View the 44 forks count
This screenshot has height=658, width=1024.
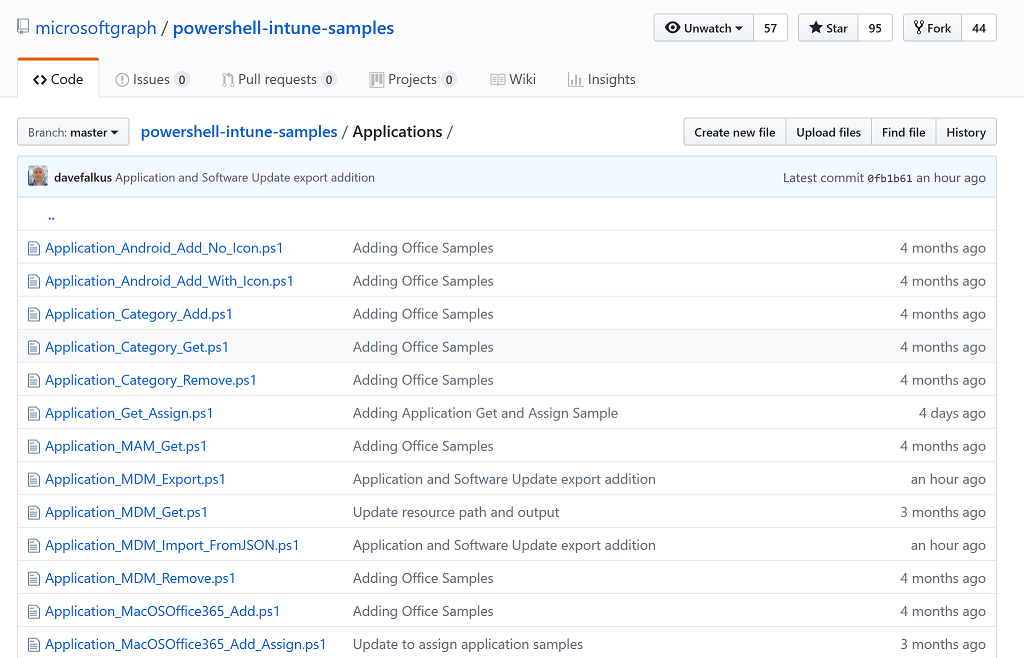tap(979, 28)
